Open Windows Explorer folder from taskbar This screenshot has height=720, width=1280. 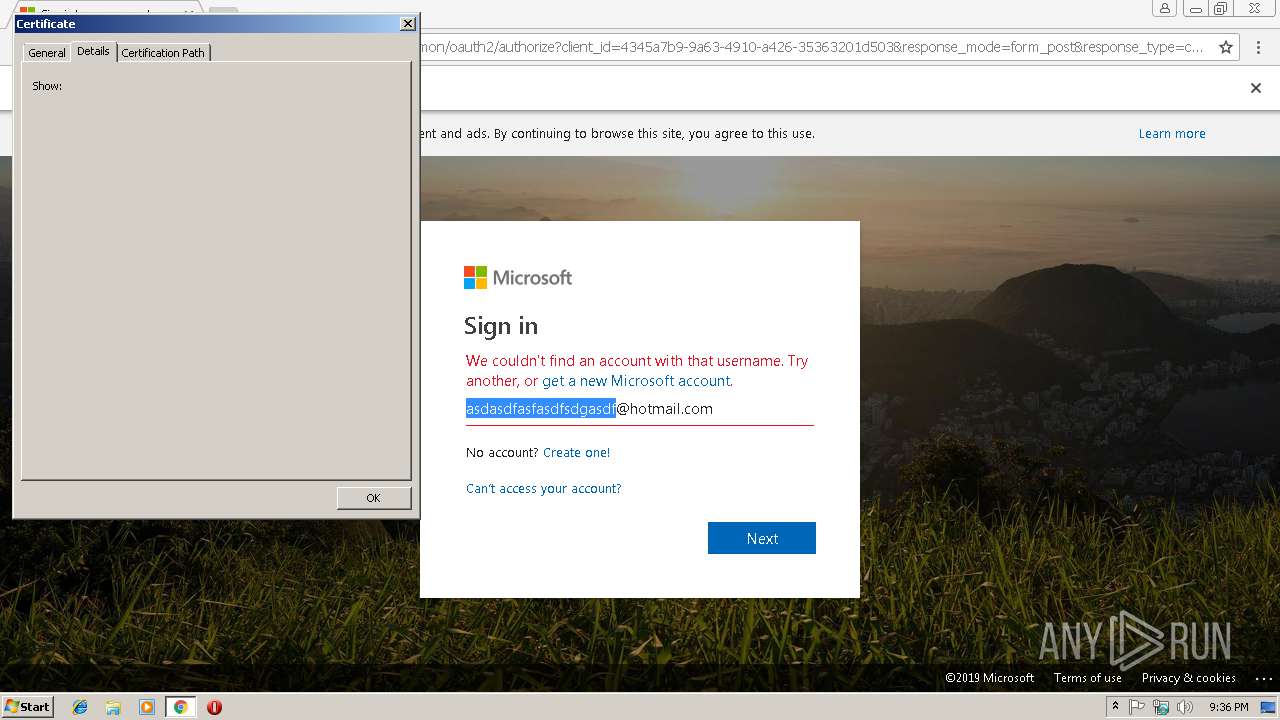[x=113, y=707]
